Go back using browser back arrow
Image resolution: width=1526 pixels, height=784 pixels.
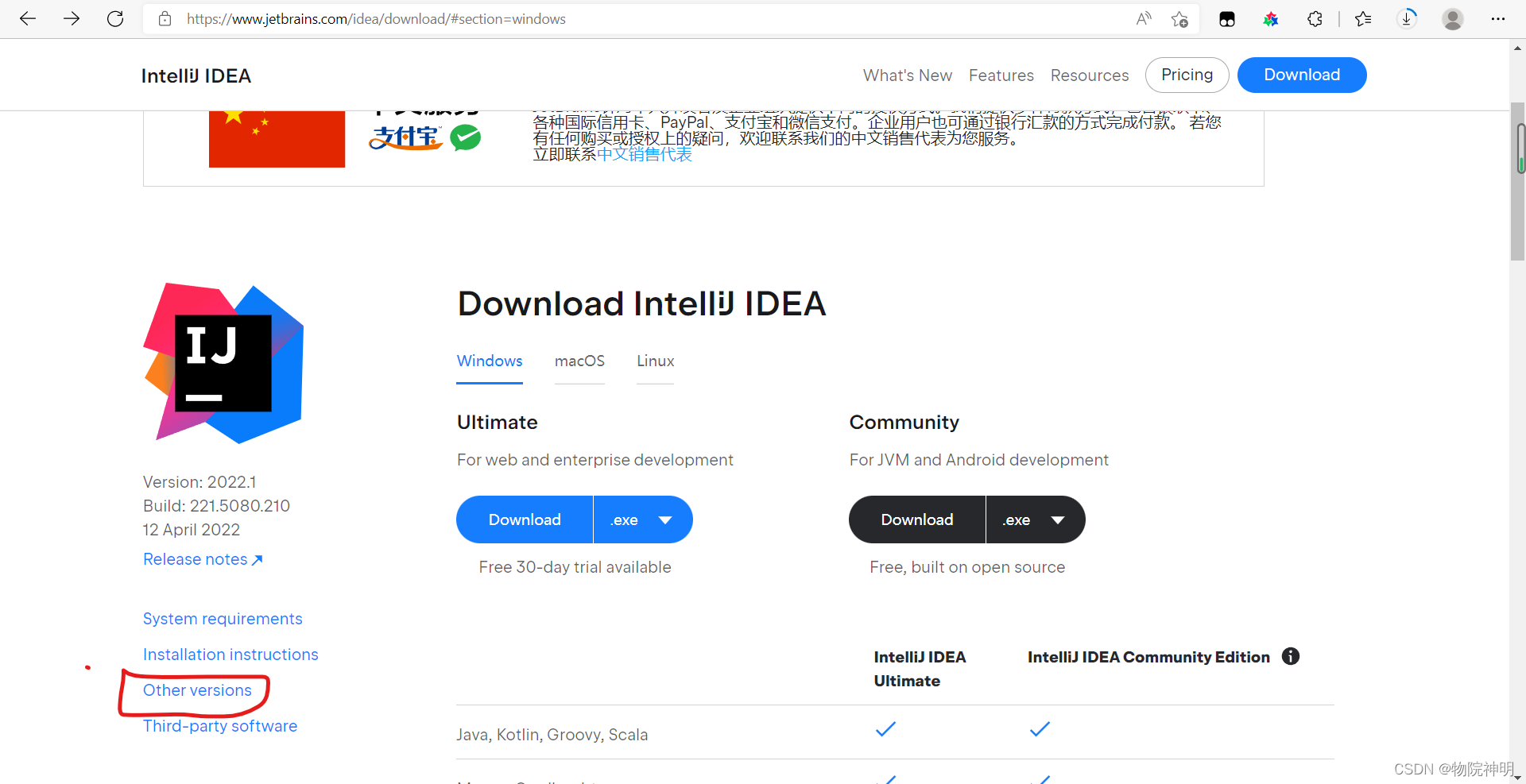pyautogui.click(x=28, y=18)
